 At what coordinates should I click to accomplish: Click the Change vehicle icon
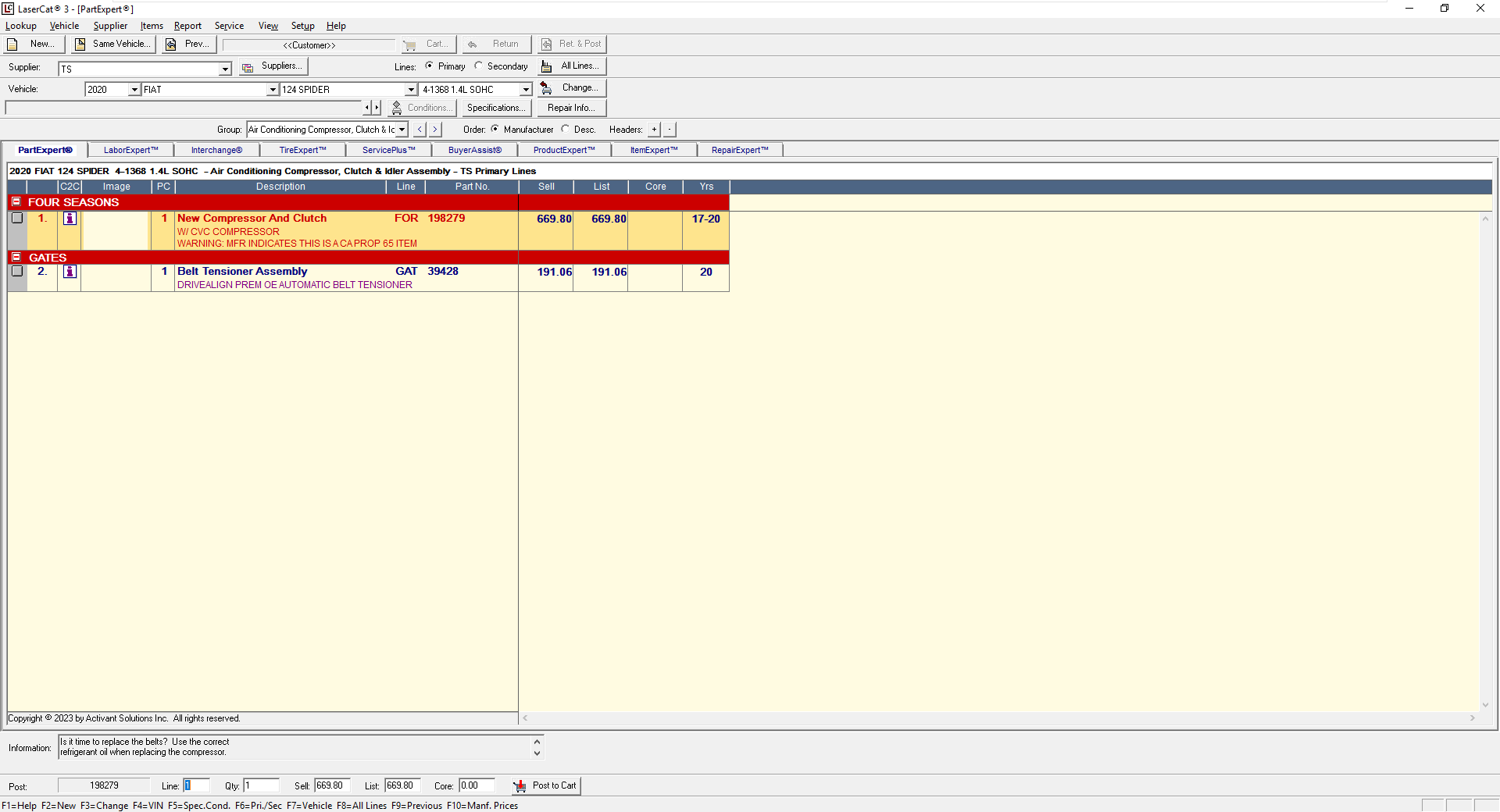tap(547, 88)
